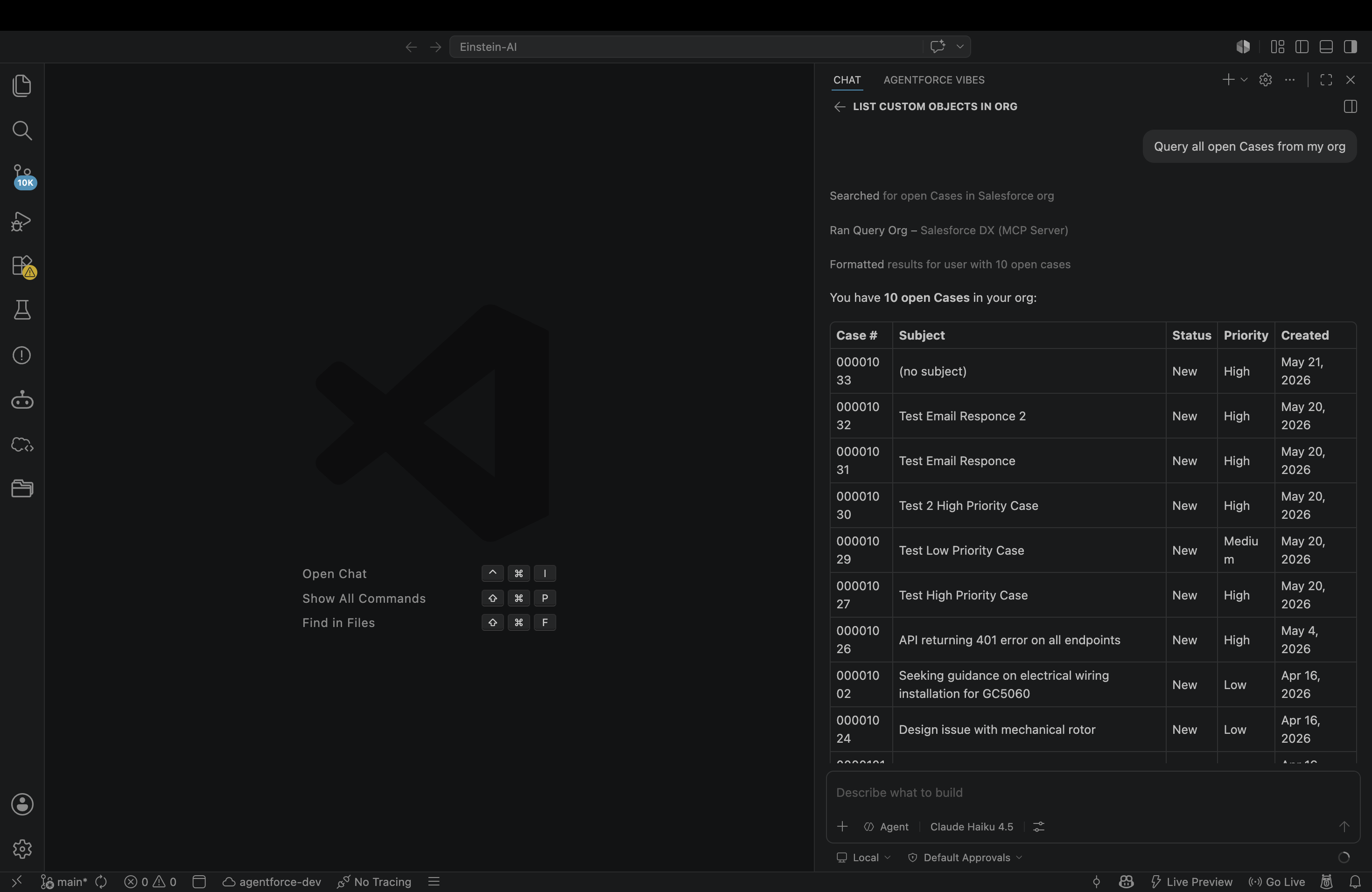Screen dimensions: 1372x892
Task: Open the Explorer view in activity bar
Action: [22, 86]
